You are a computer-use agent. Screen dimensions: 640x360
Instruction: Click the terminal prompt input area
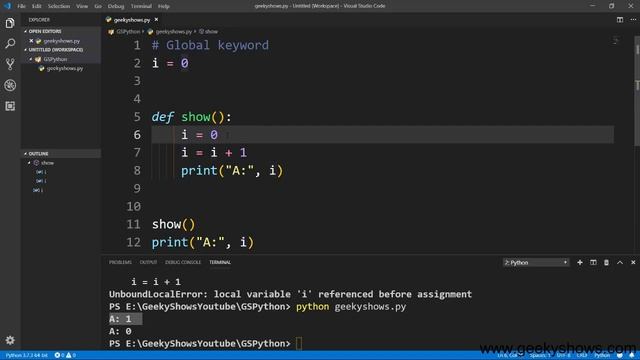tap(299, 344)
